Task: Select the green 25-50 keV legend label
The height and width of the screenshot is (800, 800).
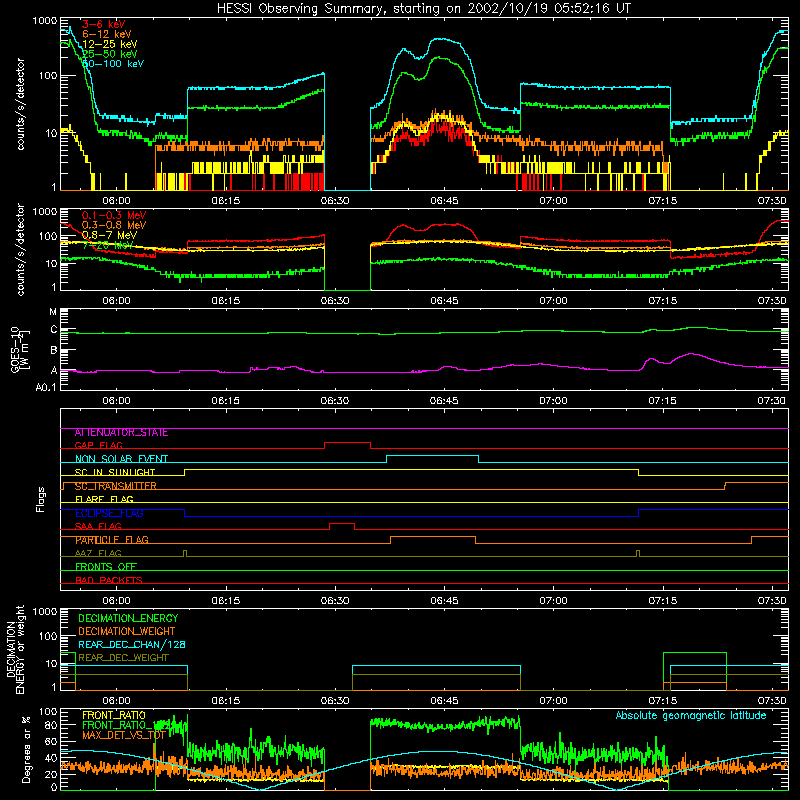Action: pyautogui.click(x=109, y=54)
